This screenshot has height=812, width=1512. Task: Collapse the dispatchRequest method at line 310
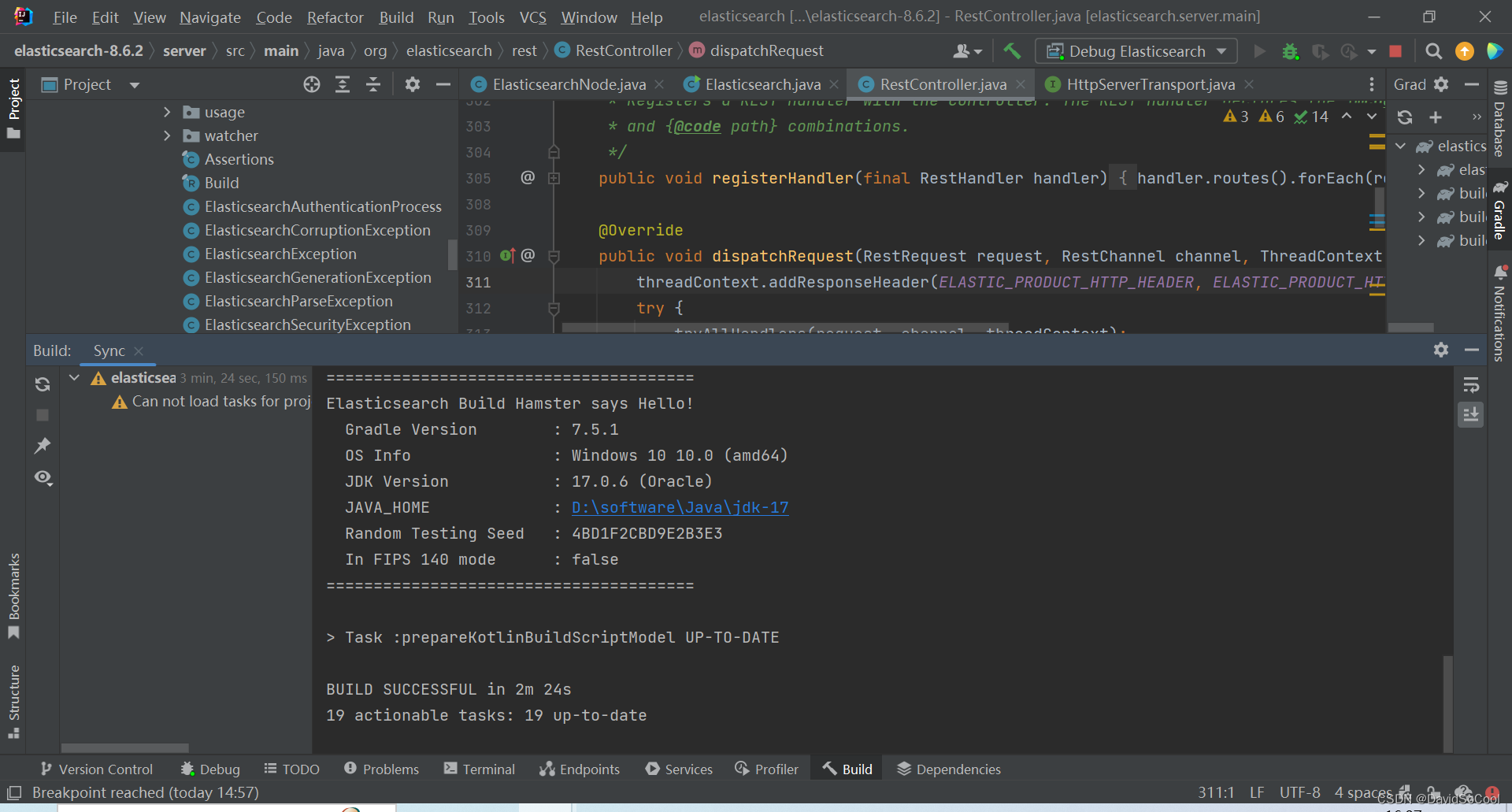click(554, 256)
